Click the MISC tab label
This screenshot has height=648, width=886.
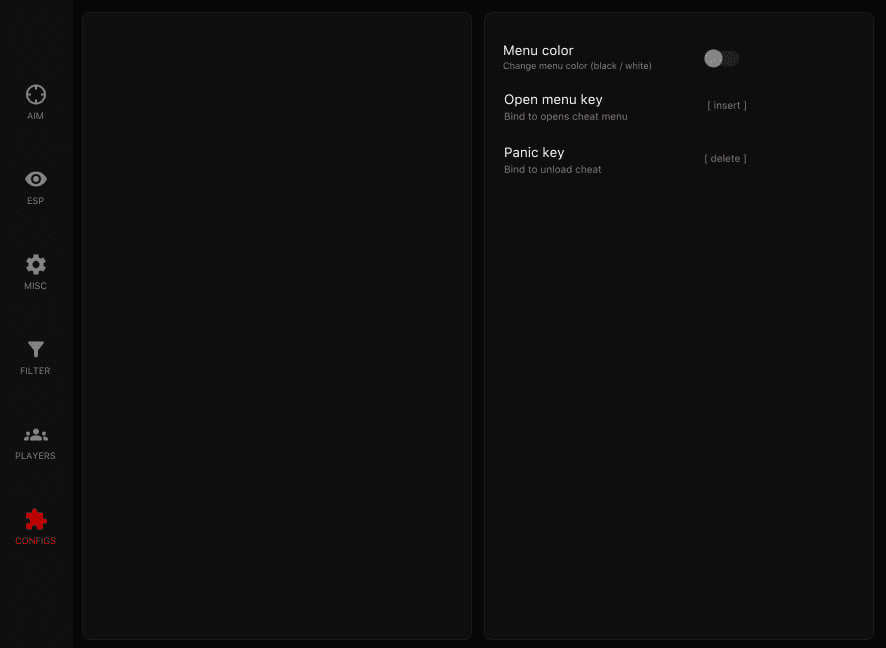[35, 286]
